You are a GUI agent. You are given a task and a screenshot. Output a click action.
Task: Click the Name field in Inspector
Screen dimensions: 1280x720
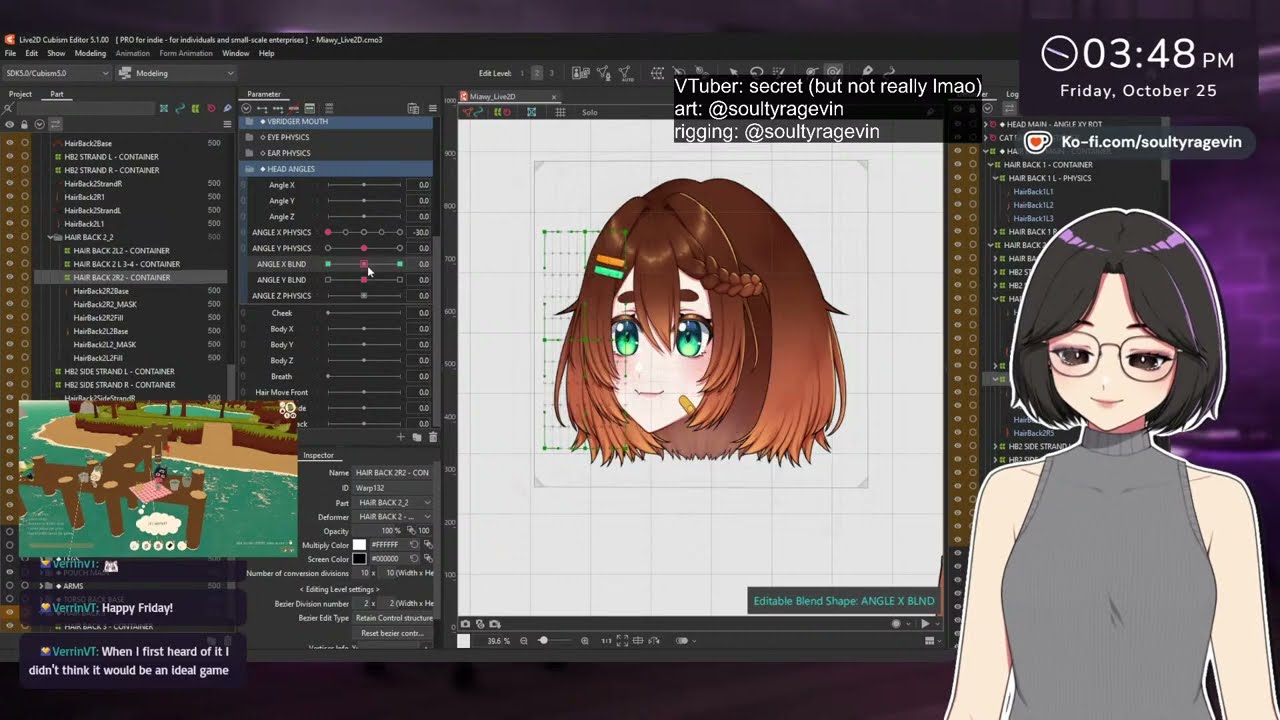tap(393, 473)
